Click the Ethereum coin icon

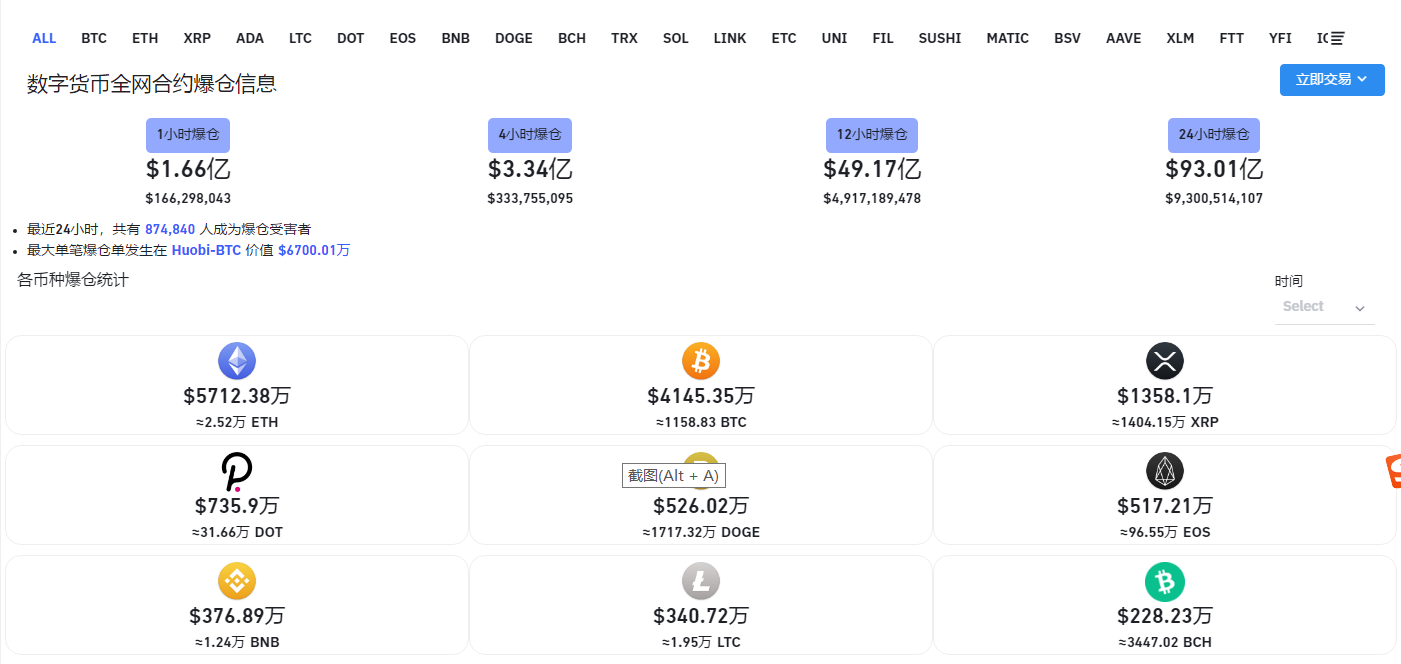point(237,361)
